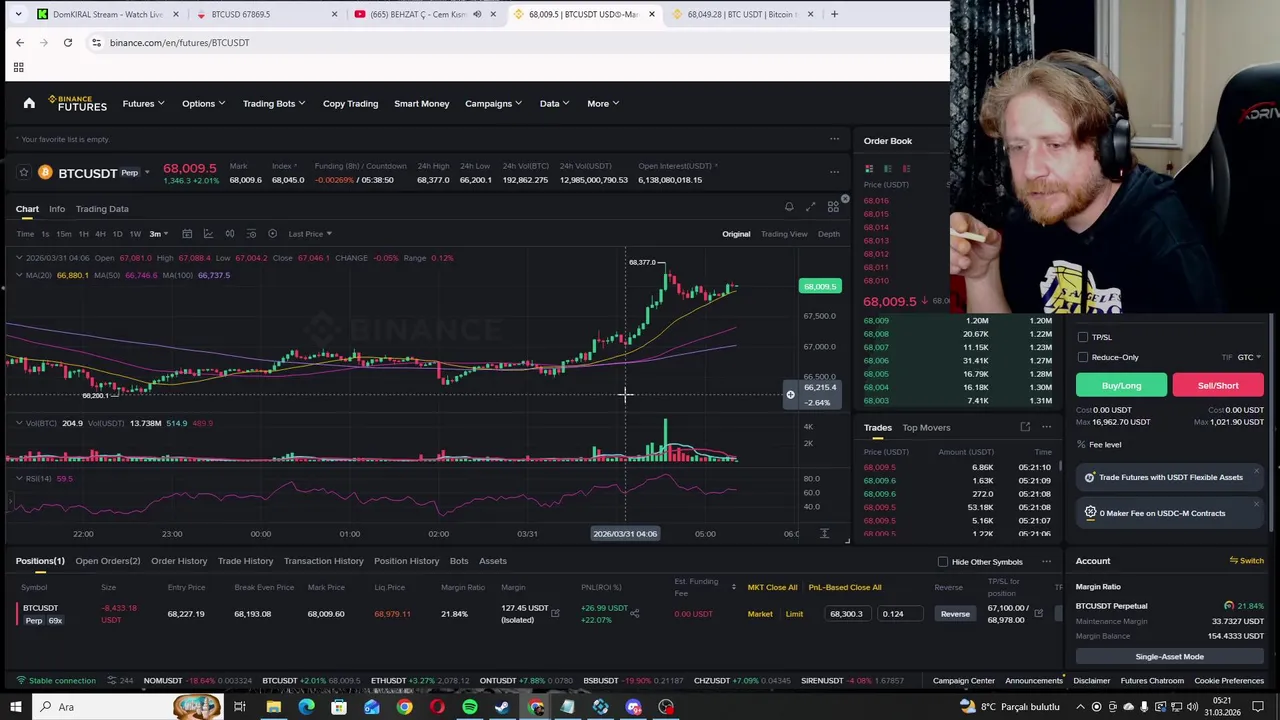Viewport: 1280px width, 720px height.
Task: Show asks-only order book view
Action: (x=906, y=169)
